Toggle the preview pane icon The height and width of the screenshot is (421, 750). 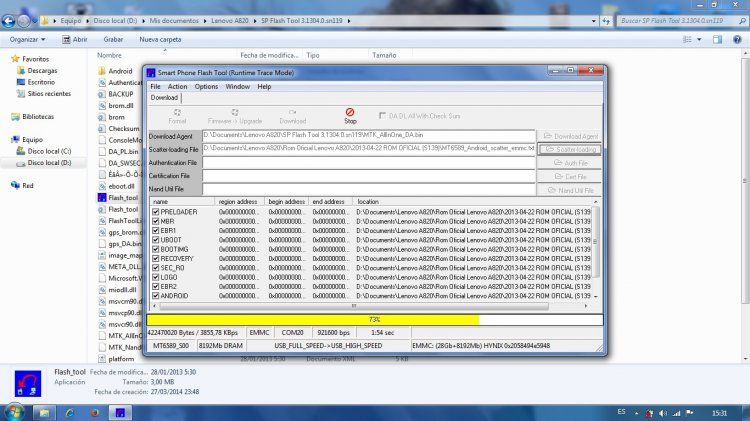pyautogui.click(x=717, y=40)
